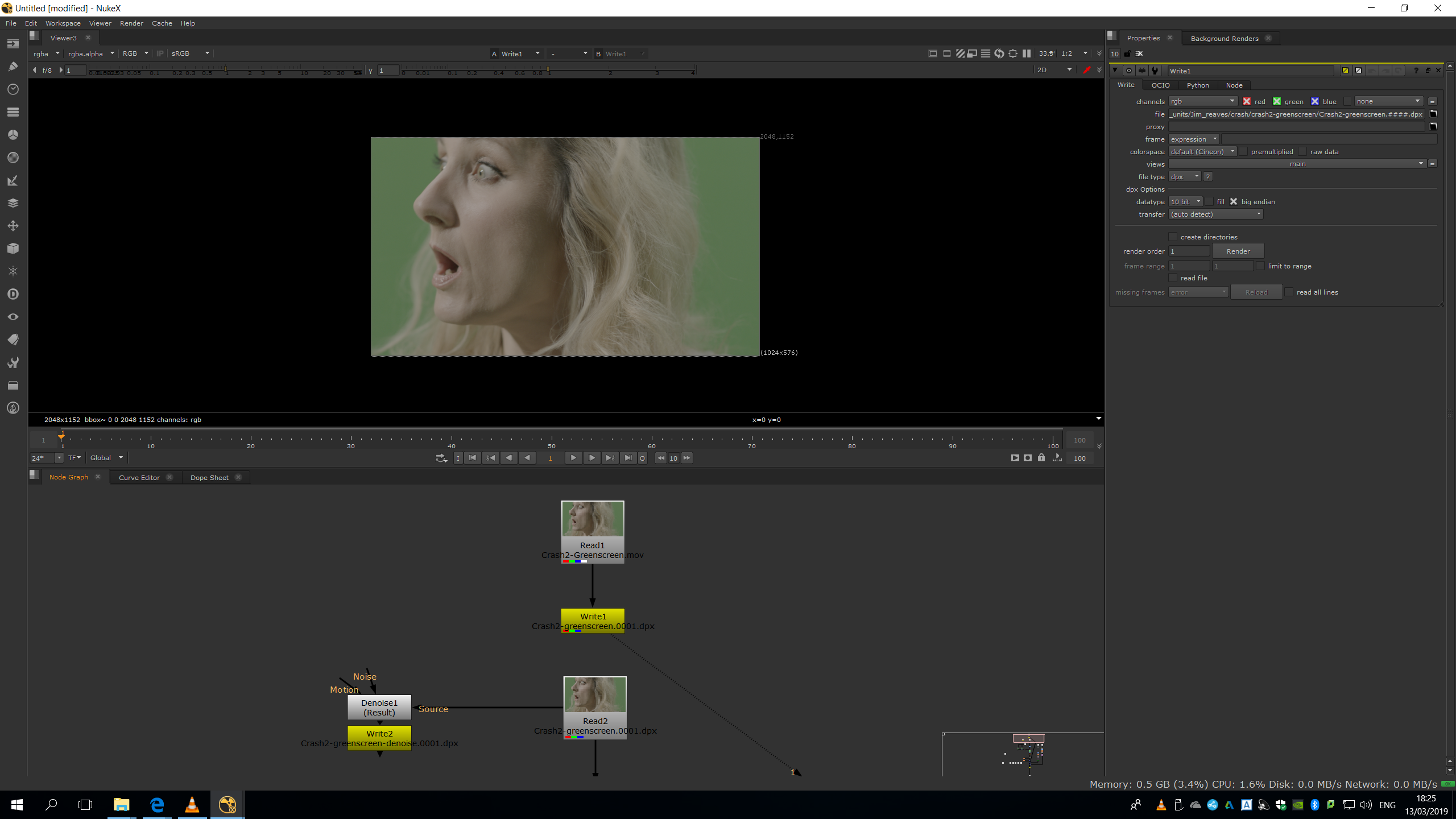Viewport: 1456px width, 819px height.
Task: Open the 3D nodes cube icon
Action: tap(13, 249)
